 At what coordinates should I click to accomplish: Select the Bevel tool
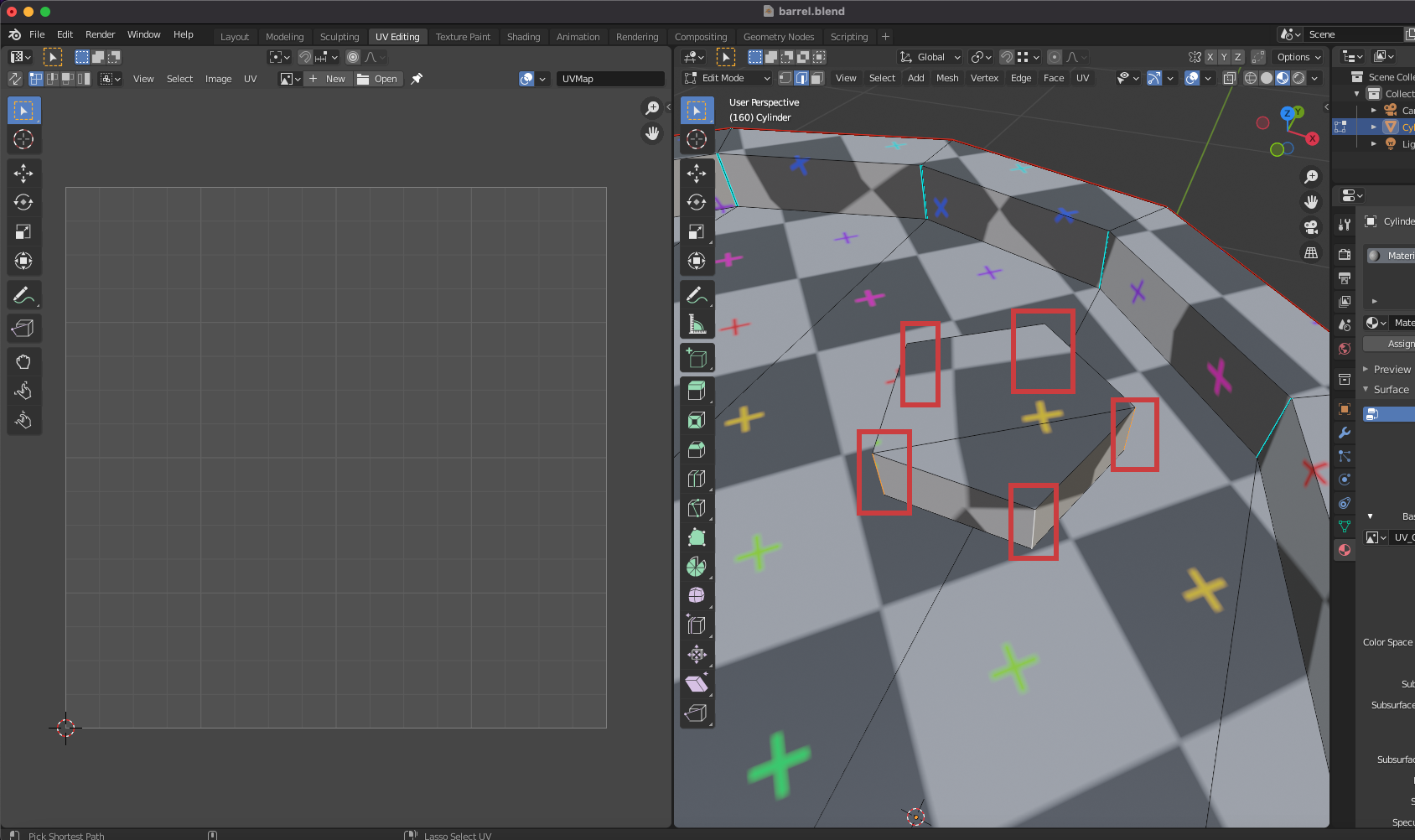(x=697, y=449)
